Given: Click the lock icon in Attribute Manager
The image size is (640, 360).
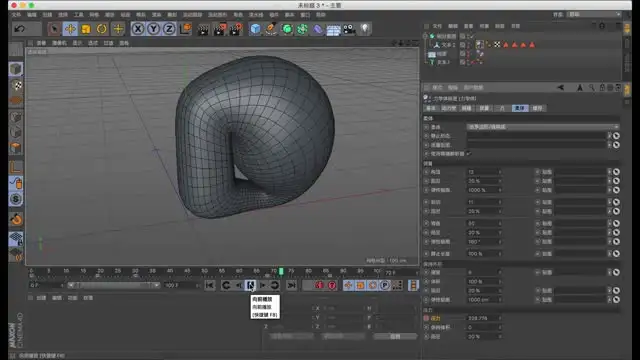Looking at the screenshot, I should [x=602, y=87].
